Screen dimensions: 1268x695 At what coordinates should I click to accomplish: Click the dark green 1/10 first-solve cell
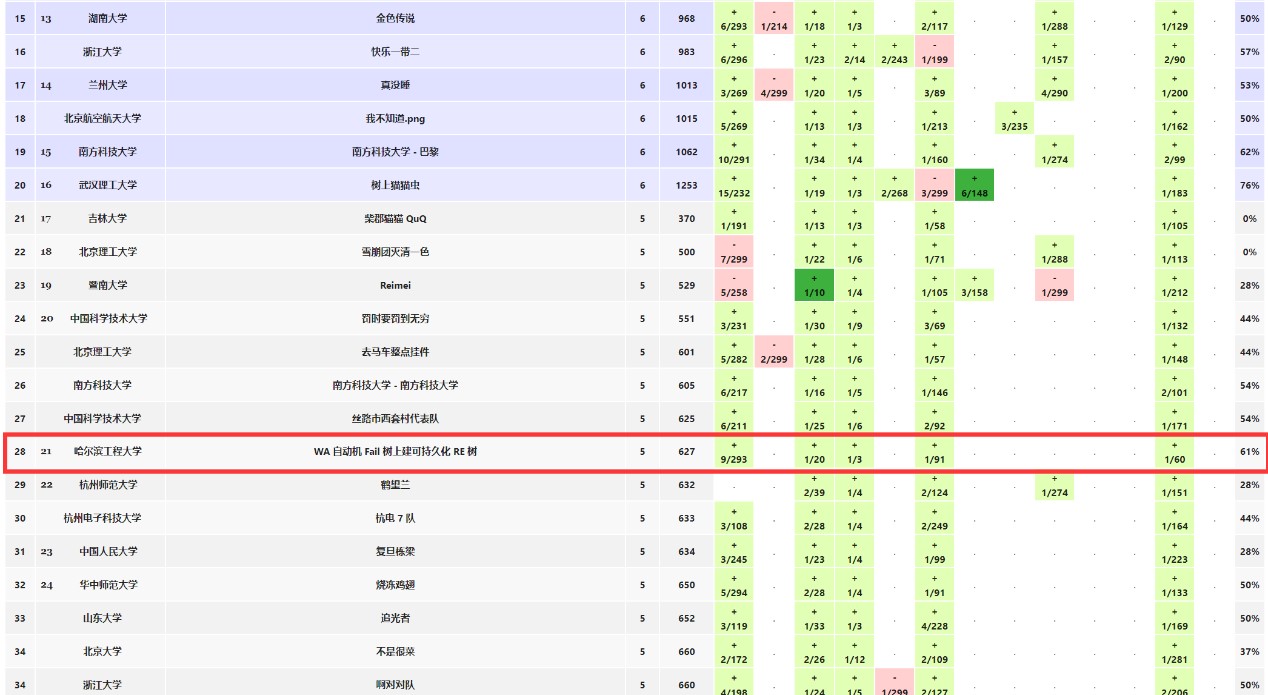point(814,285)
